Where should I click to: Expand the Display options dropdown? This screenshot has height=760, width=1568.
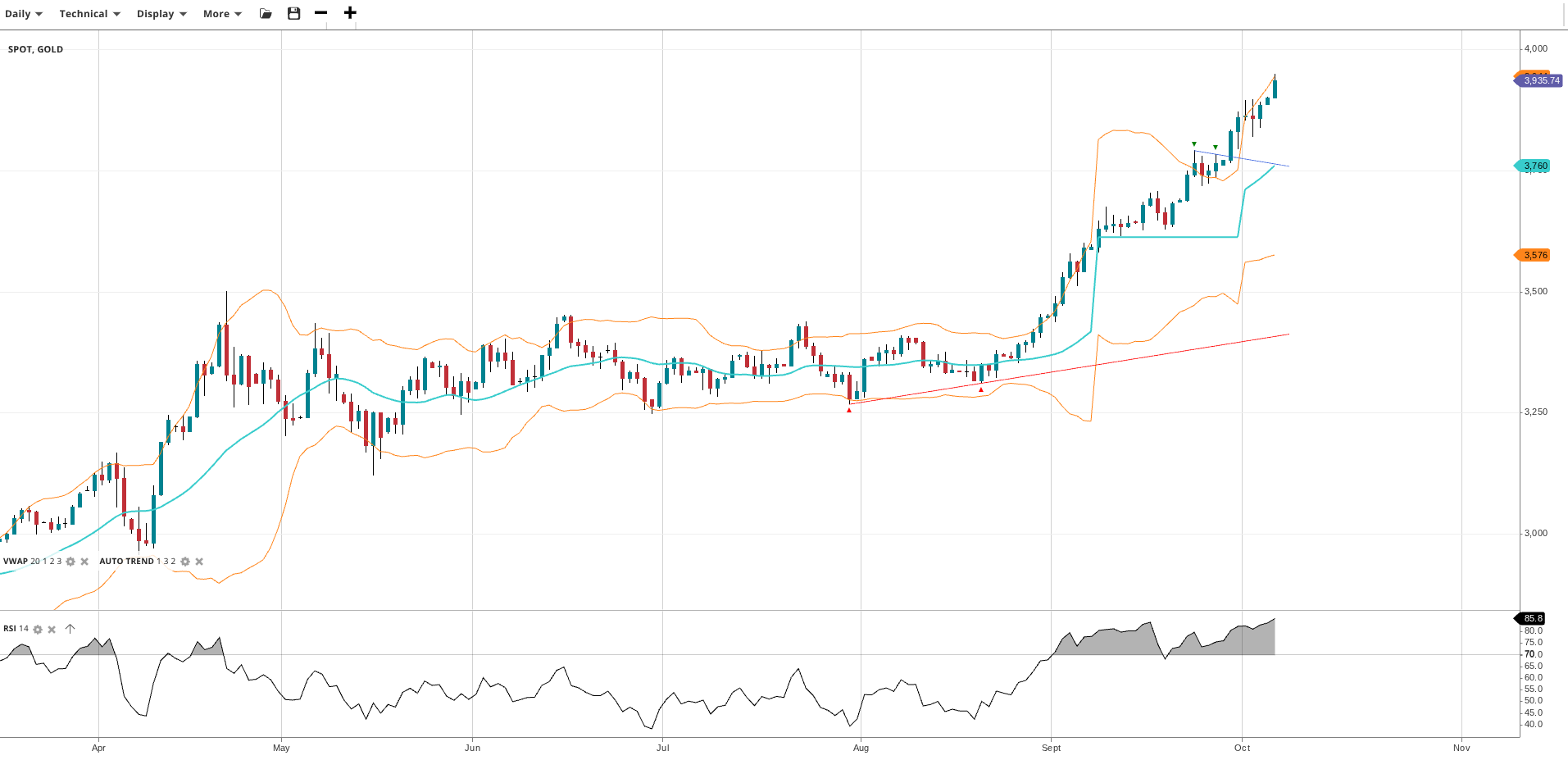(x=161, y=14)
